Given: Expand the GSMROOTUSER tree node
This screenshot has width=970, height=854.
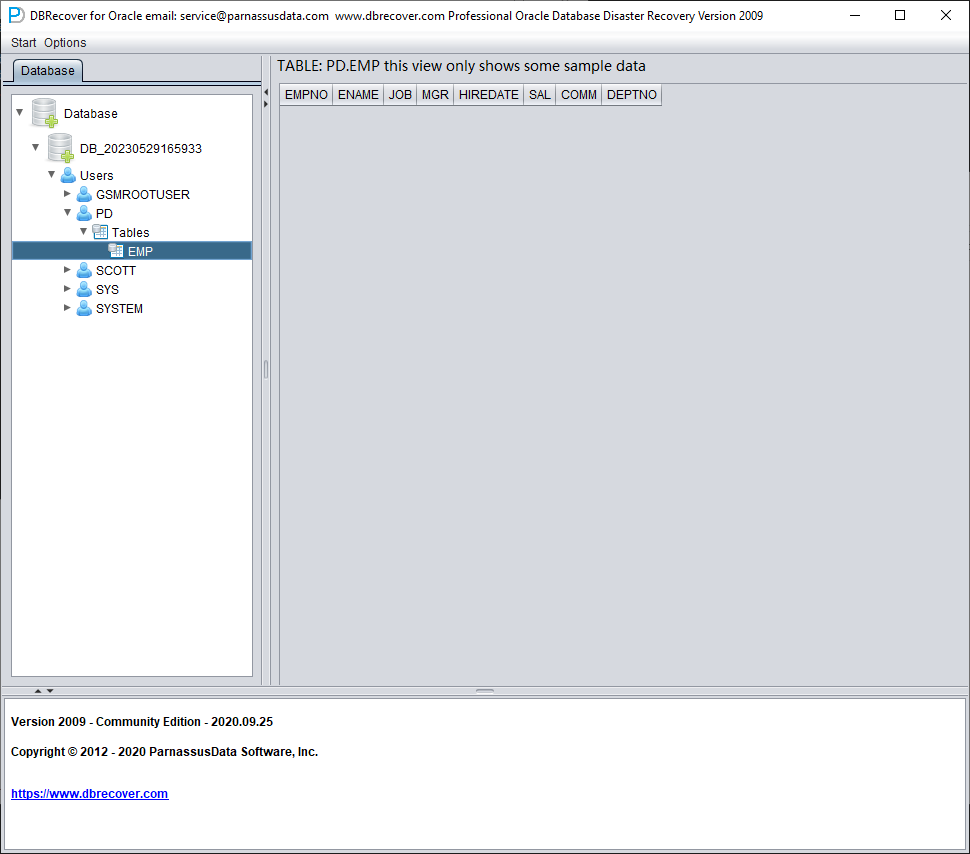Looking at the screenshot, I should point(67,194).
